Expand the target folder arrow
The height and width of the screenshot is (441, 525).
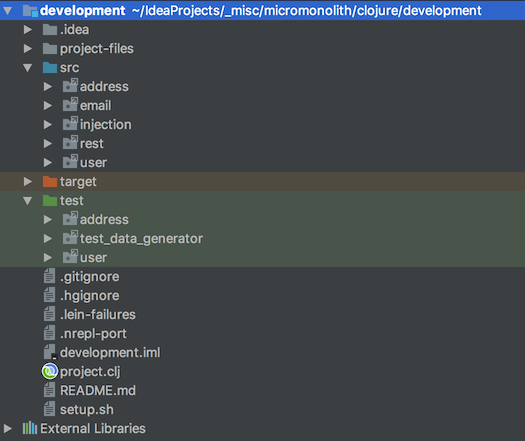[28, 181]
